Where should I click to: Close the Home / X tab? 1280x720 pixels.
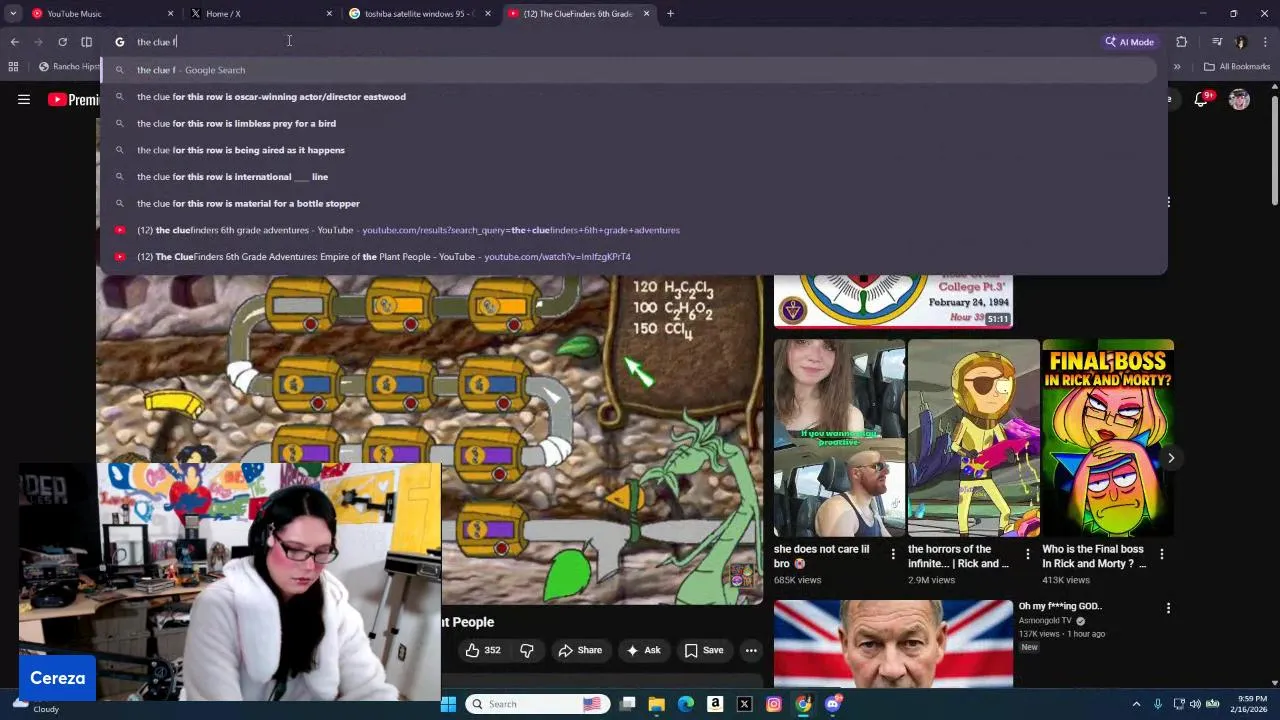pos(329,13)
